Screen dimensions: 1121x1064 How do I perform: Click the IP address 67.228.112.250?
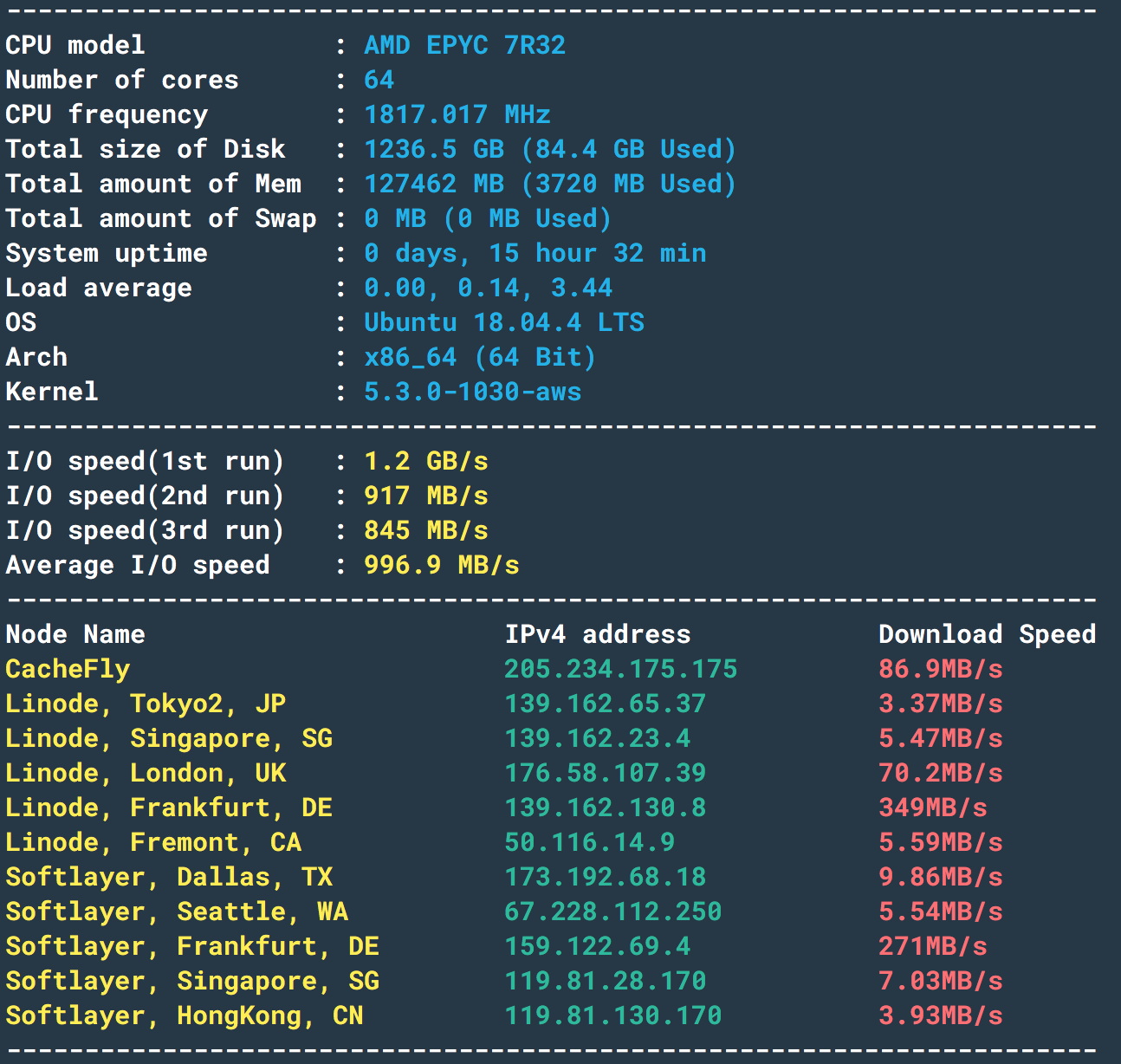pyautogui.click(x=612, y=912)
